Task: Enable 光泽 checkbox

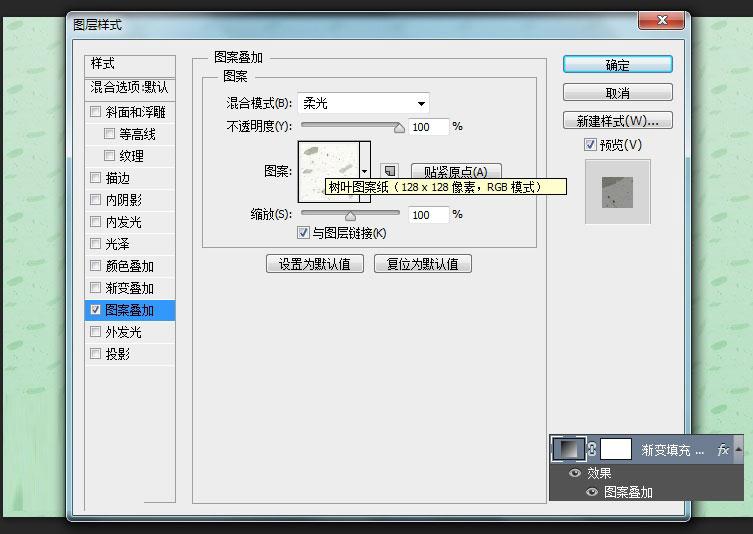Action: (95, 243)
